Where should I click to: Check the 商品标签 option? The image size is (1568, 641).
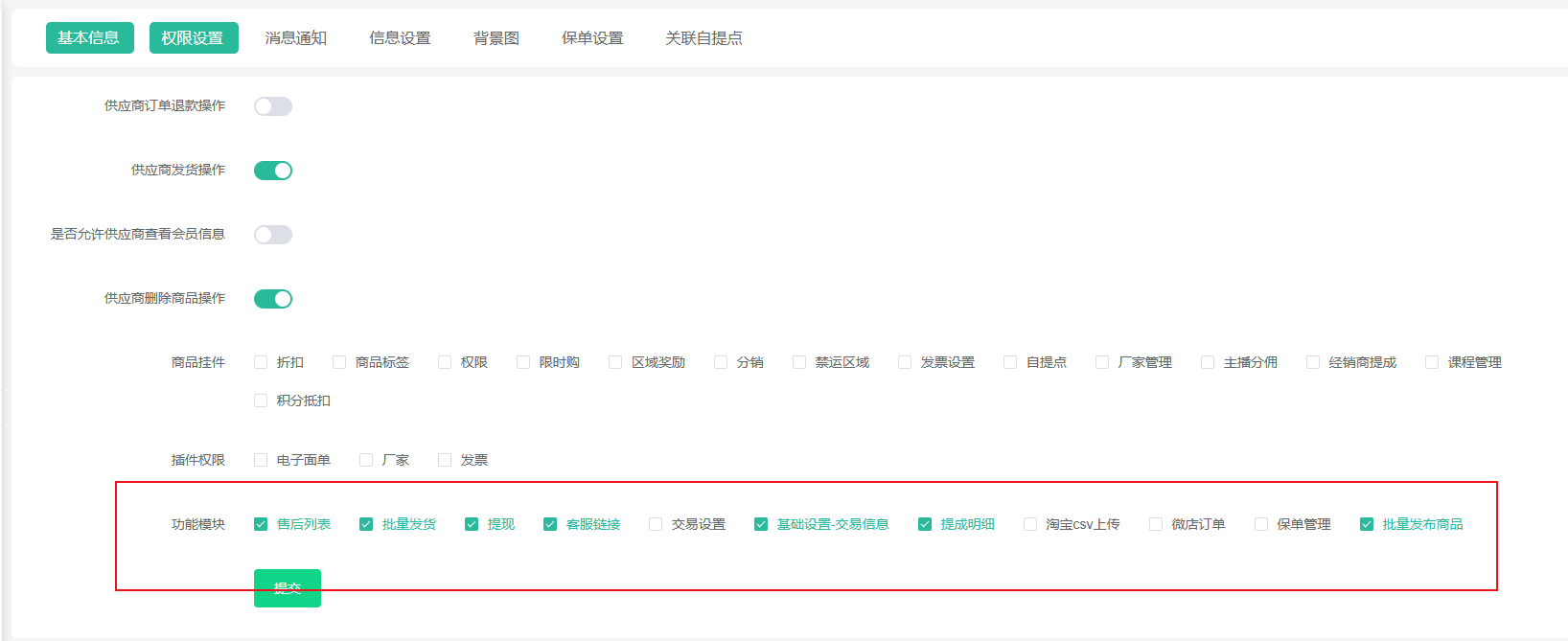339,362
